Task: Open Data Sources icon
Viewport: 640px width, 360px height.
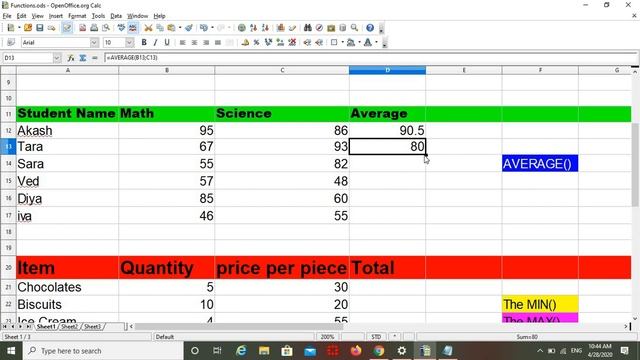Action: [343, 28]
